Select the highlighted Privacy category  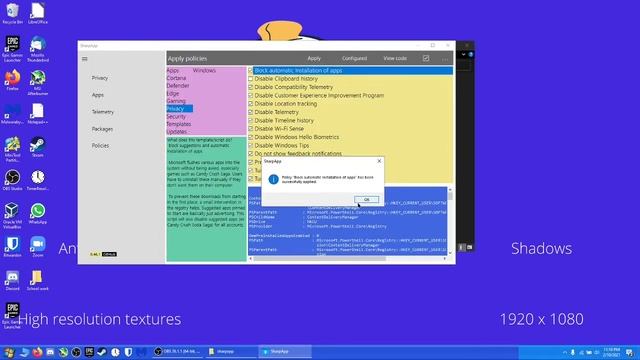(x=179, y=109)
